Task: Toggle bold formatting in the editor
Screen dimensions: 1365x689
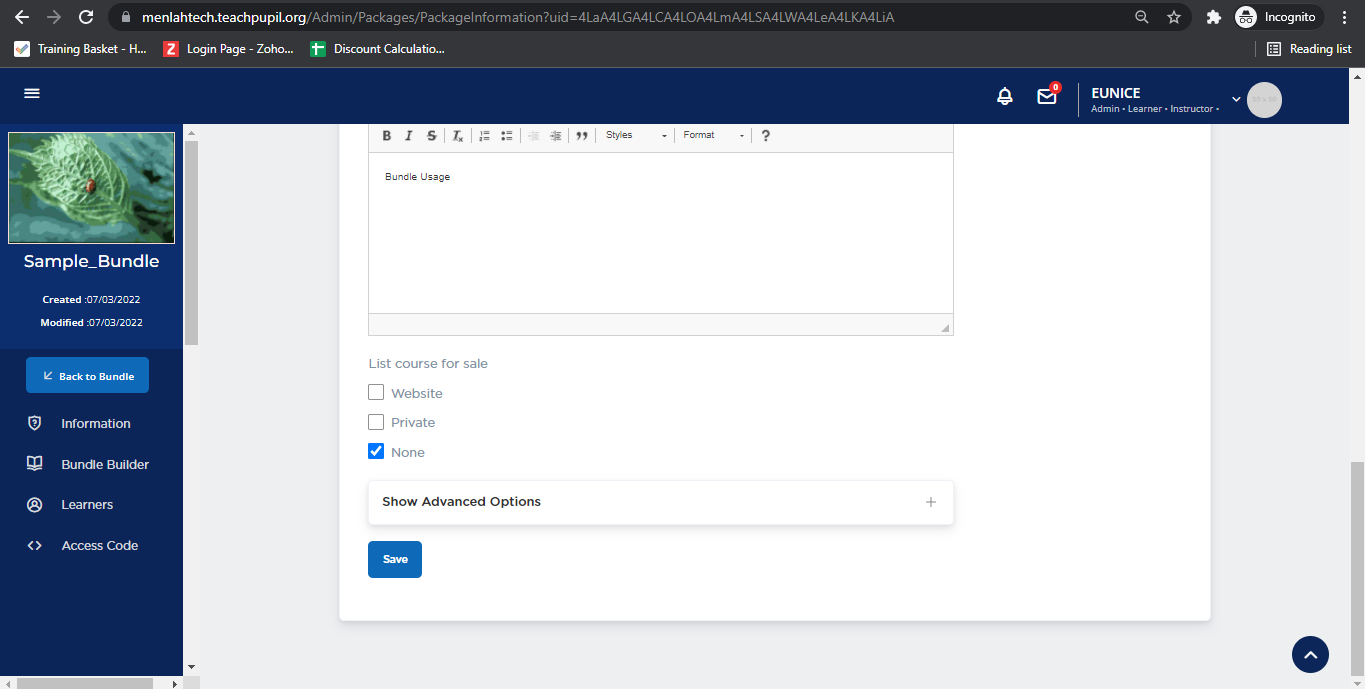Action: click(387, 136)
